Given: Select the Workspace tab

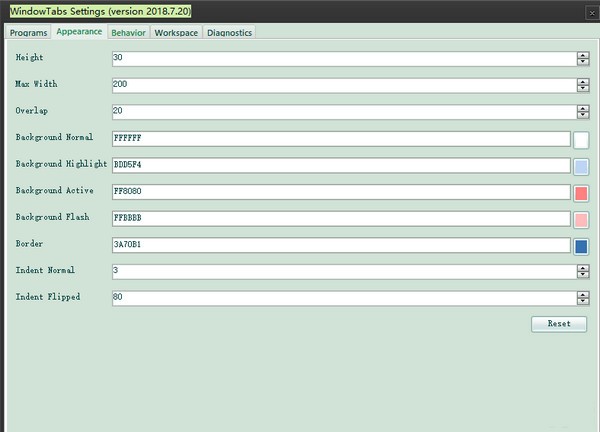Looking at the screenshot, I should pyautogui.click(x=176, y=32).
